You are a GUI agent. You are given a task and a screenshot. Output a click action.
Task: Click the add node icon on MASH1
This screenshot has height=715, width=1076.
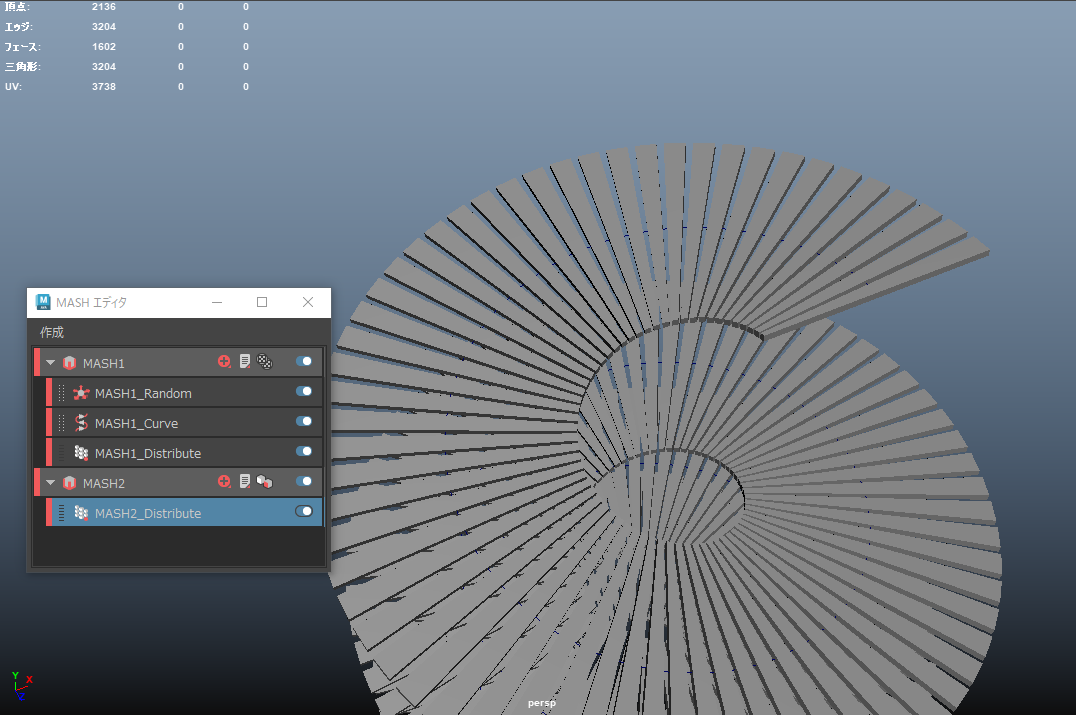[224, 362]
